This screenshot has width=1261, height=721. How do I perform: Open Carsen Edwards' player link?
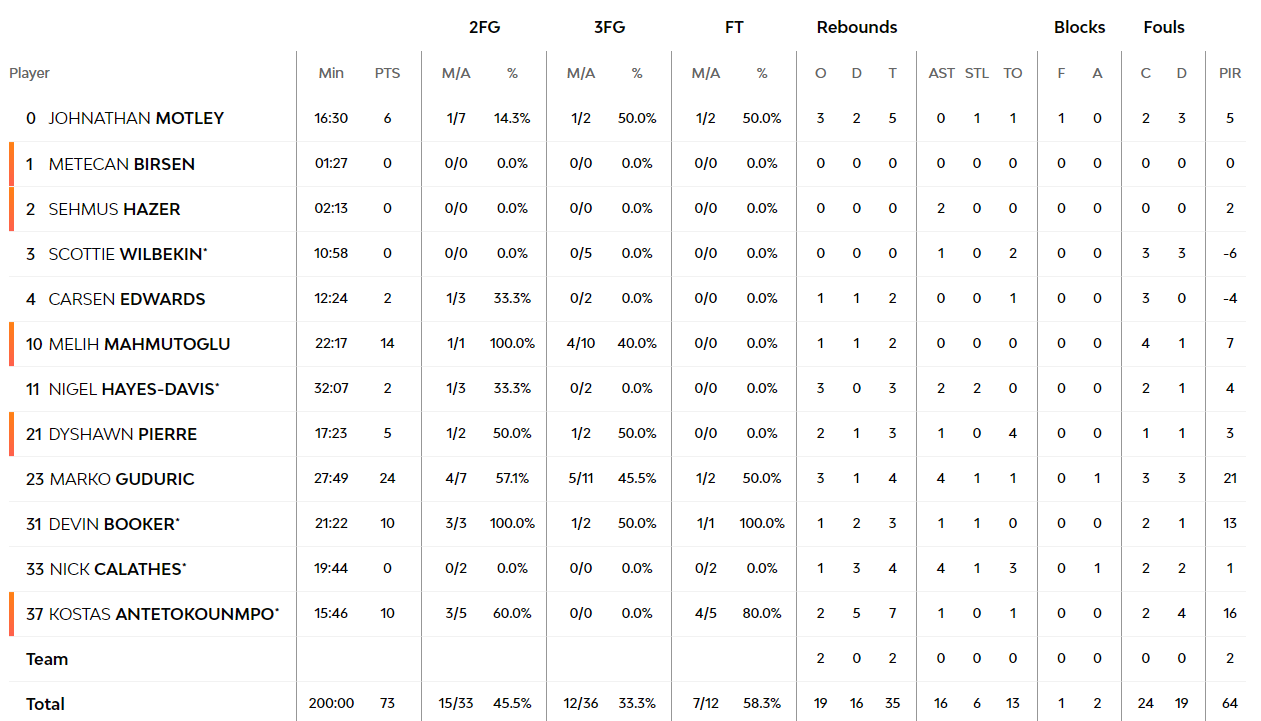tap(127, 299)
